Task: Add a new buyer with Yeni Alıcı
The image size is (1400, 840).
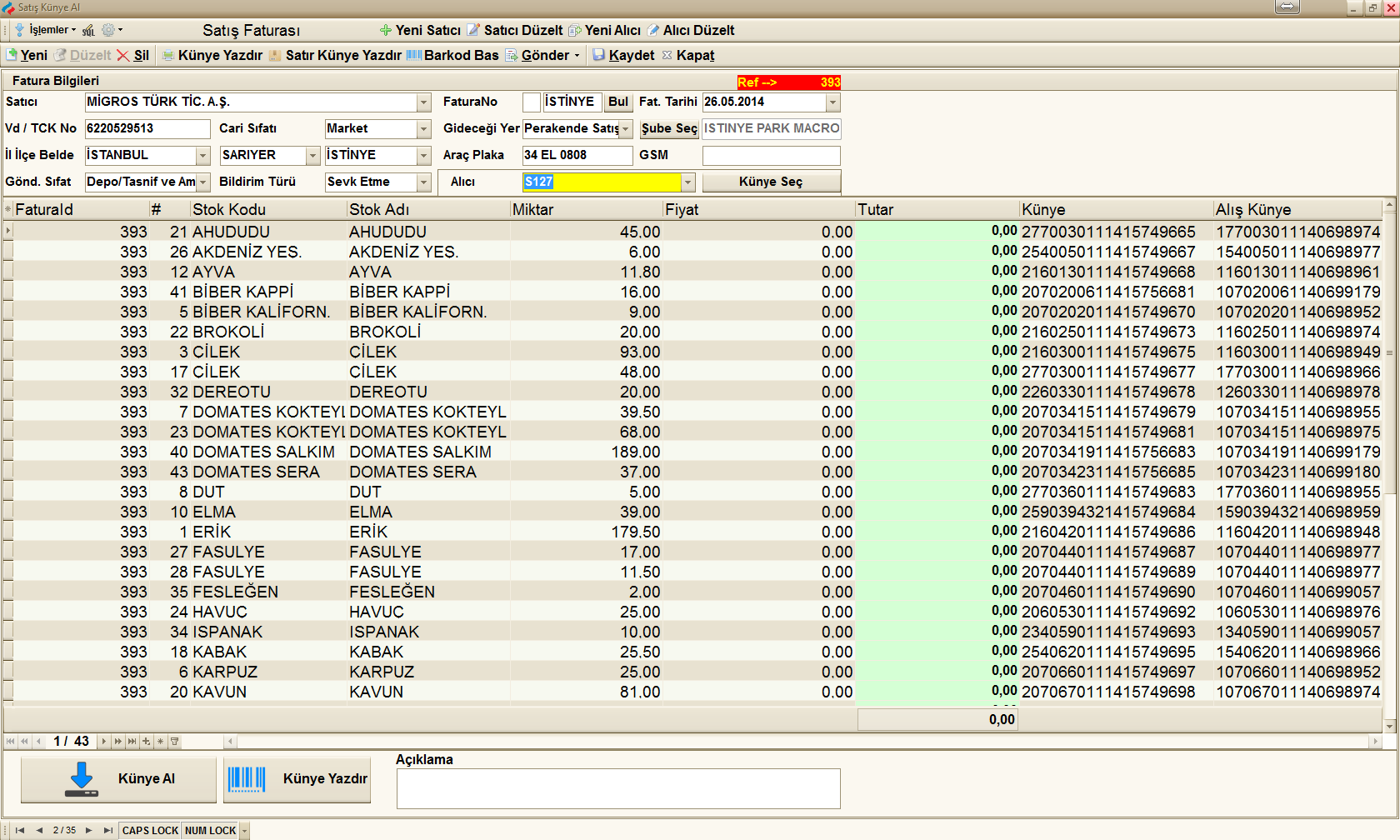Action: (605, 30)
